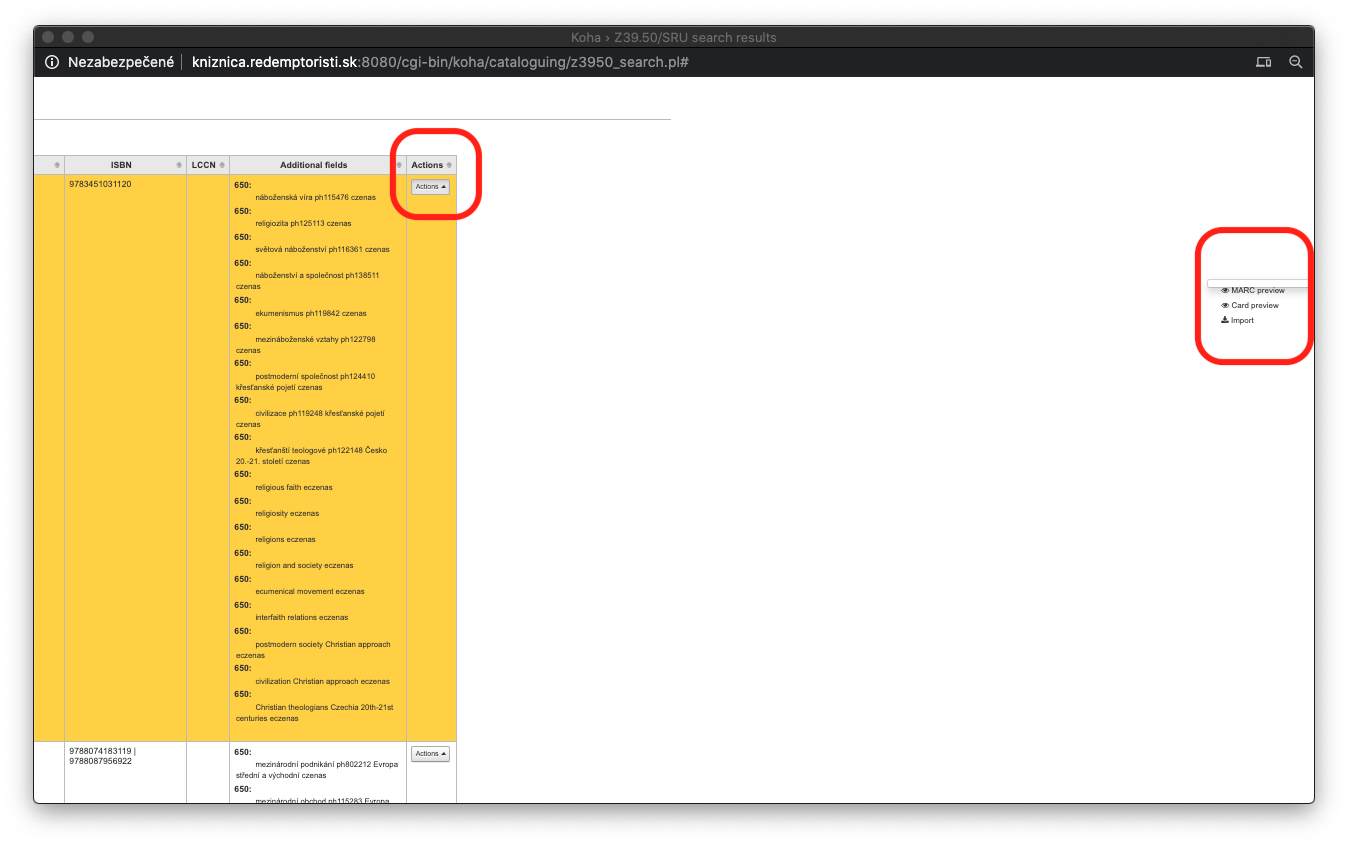Image resolution: width=1348 pixels, height=845 pixels.
Task: Open the device/cast icon in address bar
Action: pyautogui.click(x=1263, y=62)
